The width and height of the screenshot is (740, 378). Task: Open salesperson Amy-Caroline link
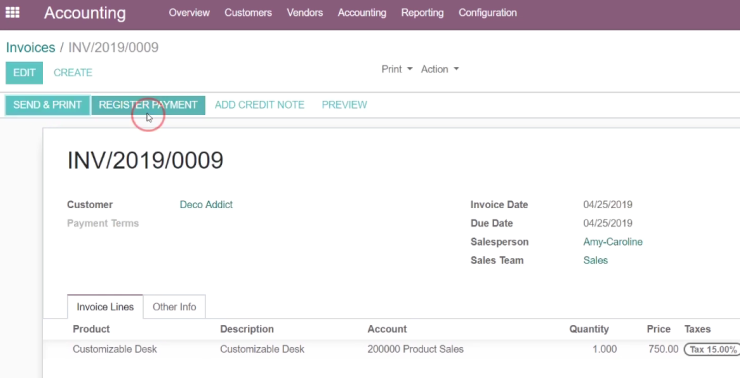coord(613,242)
